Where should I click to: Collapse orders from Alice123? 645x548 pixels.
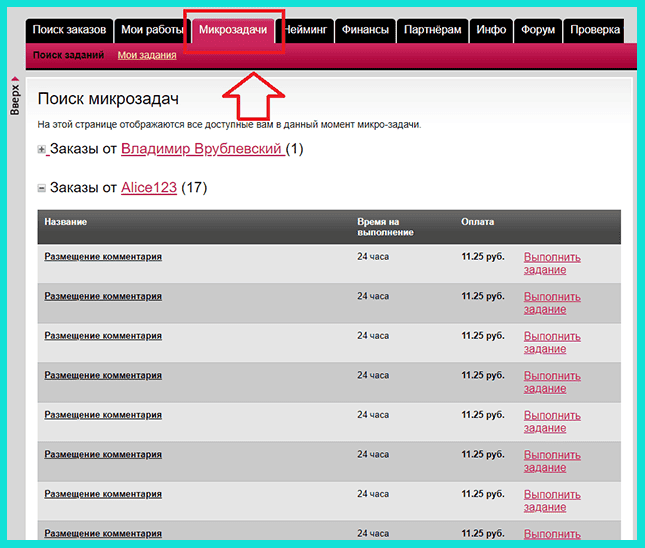click(41, 188)
